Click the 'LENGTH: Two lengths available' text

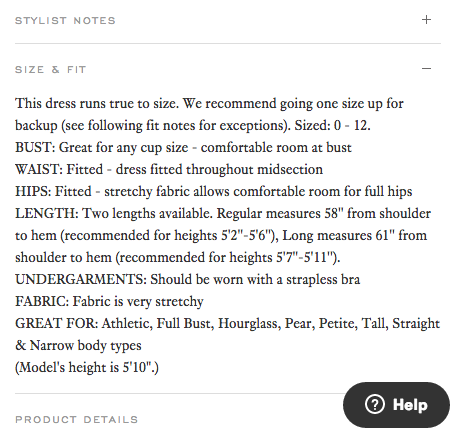[x=114, y=214]
